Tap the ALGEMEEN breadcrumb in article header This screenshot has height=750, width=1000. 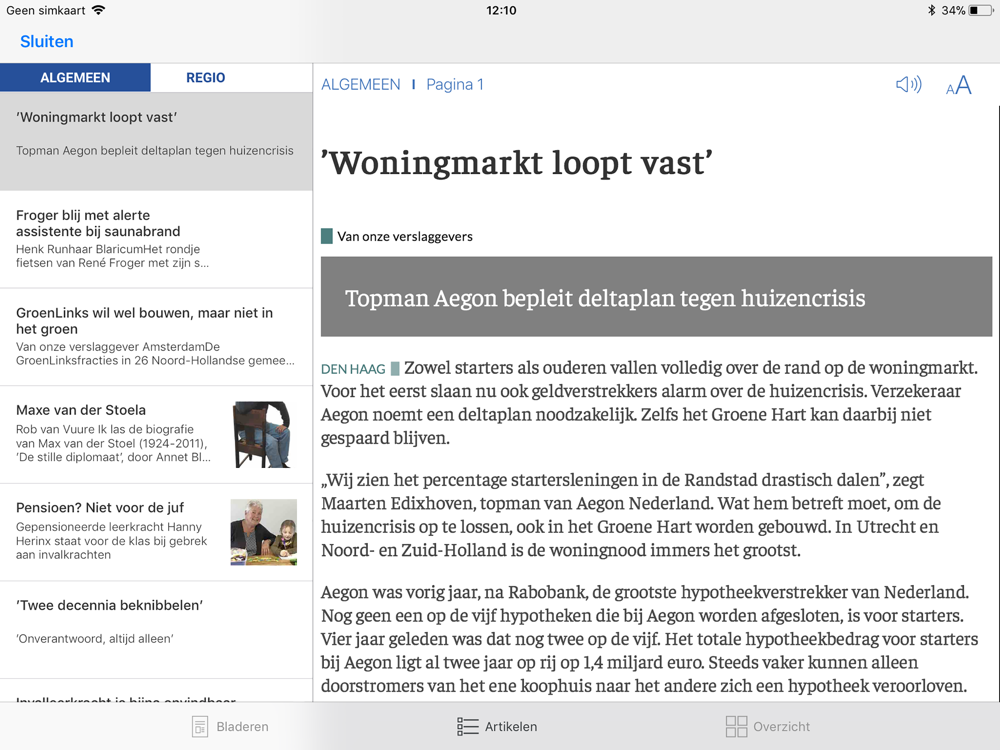(x=360, y=85)
